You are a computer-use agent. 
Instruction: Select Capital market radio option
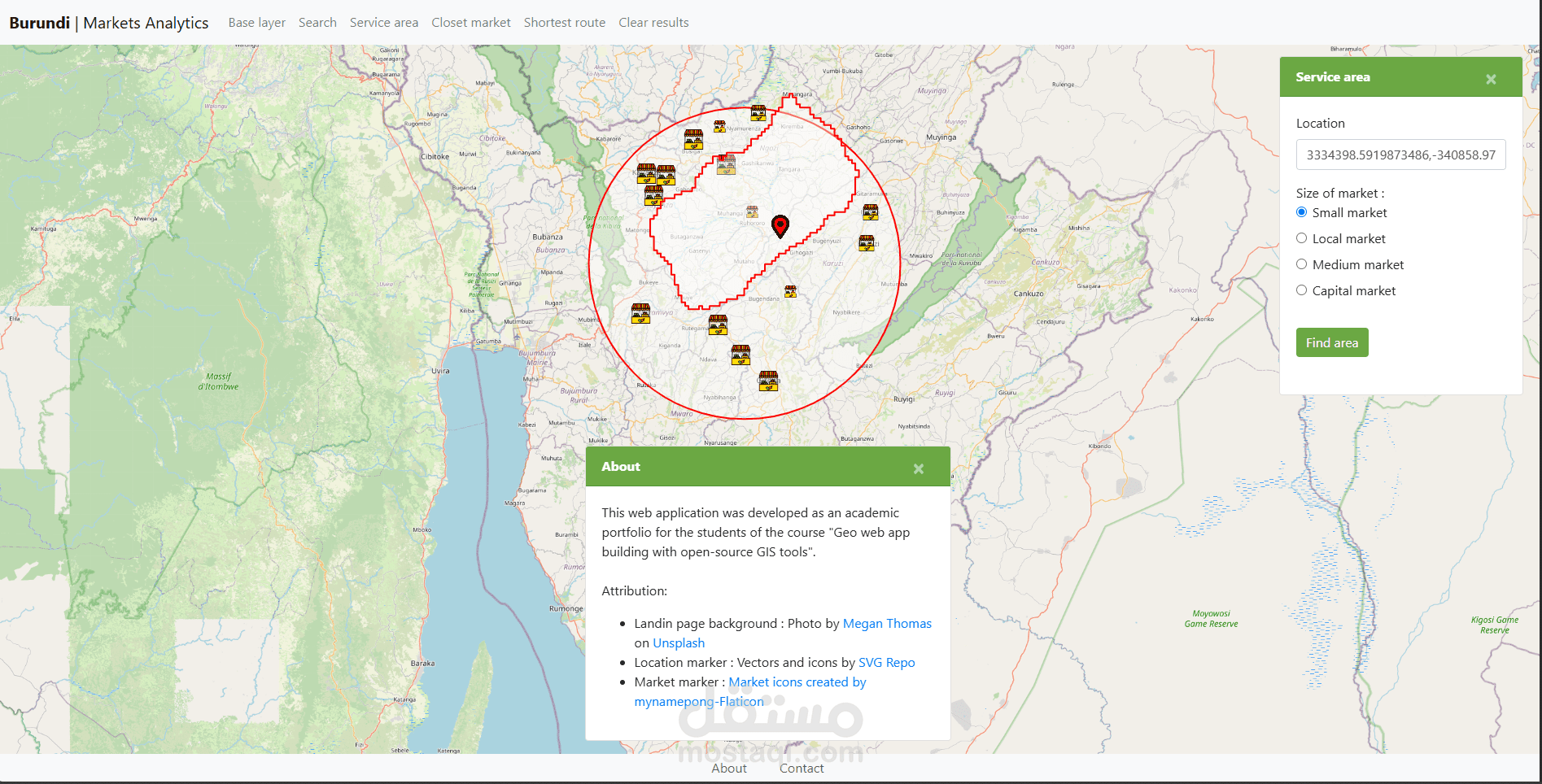pyautogui.click(x=1302, y=290)
